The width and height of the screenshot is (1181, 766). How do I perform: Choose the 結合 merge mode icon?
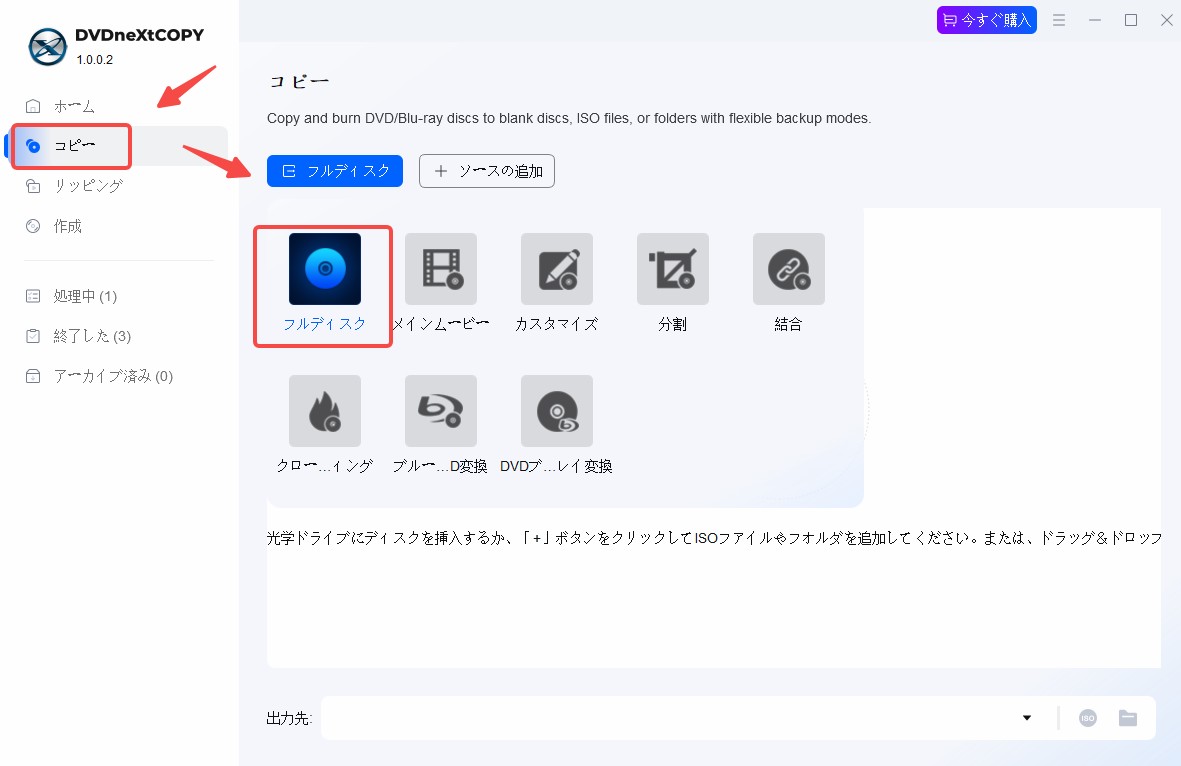[x=789, y=269]
